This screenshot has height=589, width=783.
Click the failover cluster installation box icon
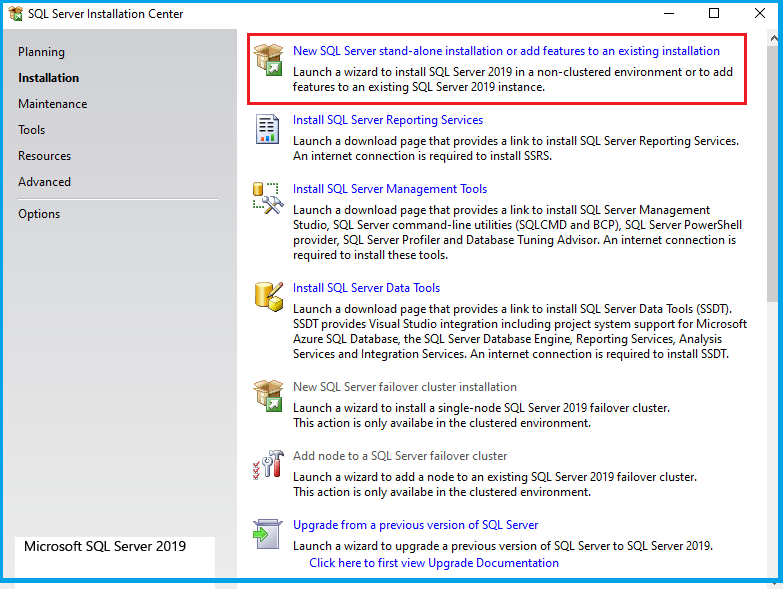(268, 395)
